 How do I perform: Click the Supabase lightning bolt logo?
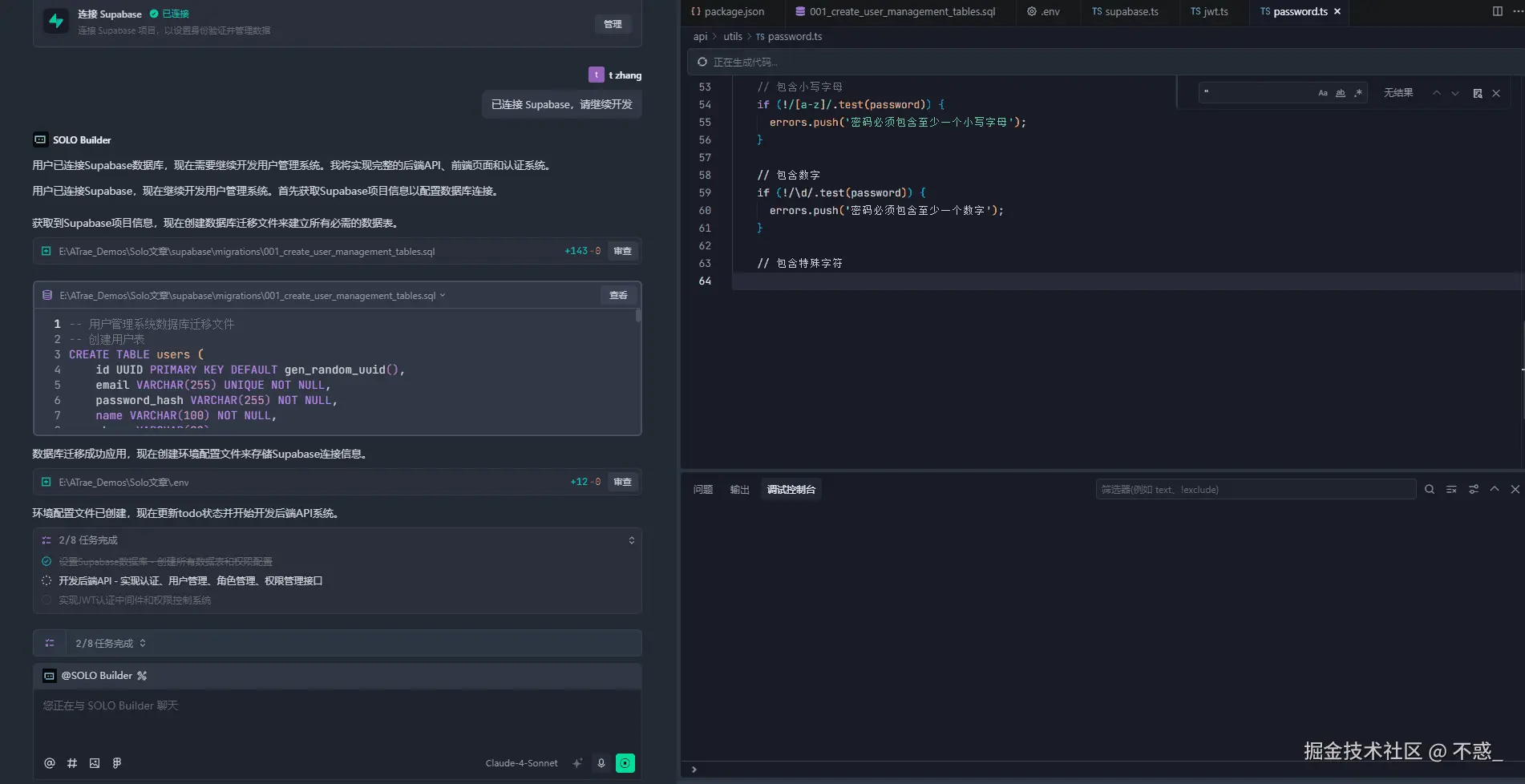56,21
